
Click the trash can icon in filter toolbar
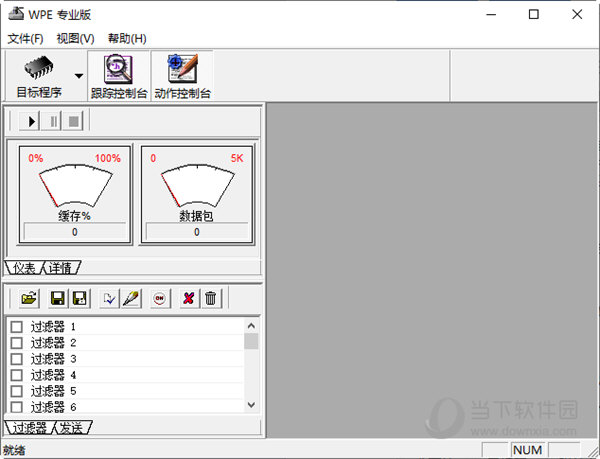coord(210,298)
